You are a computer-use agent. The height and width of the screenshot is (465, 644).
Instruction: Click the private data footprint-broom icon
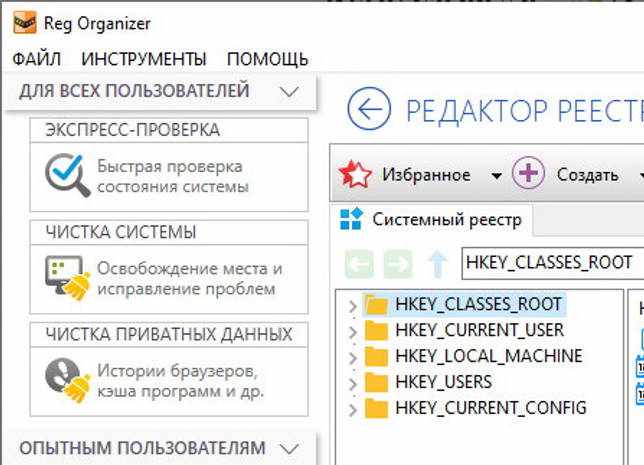pos(68,380)
